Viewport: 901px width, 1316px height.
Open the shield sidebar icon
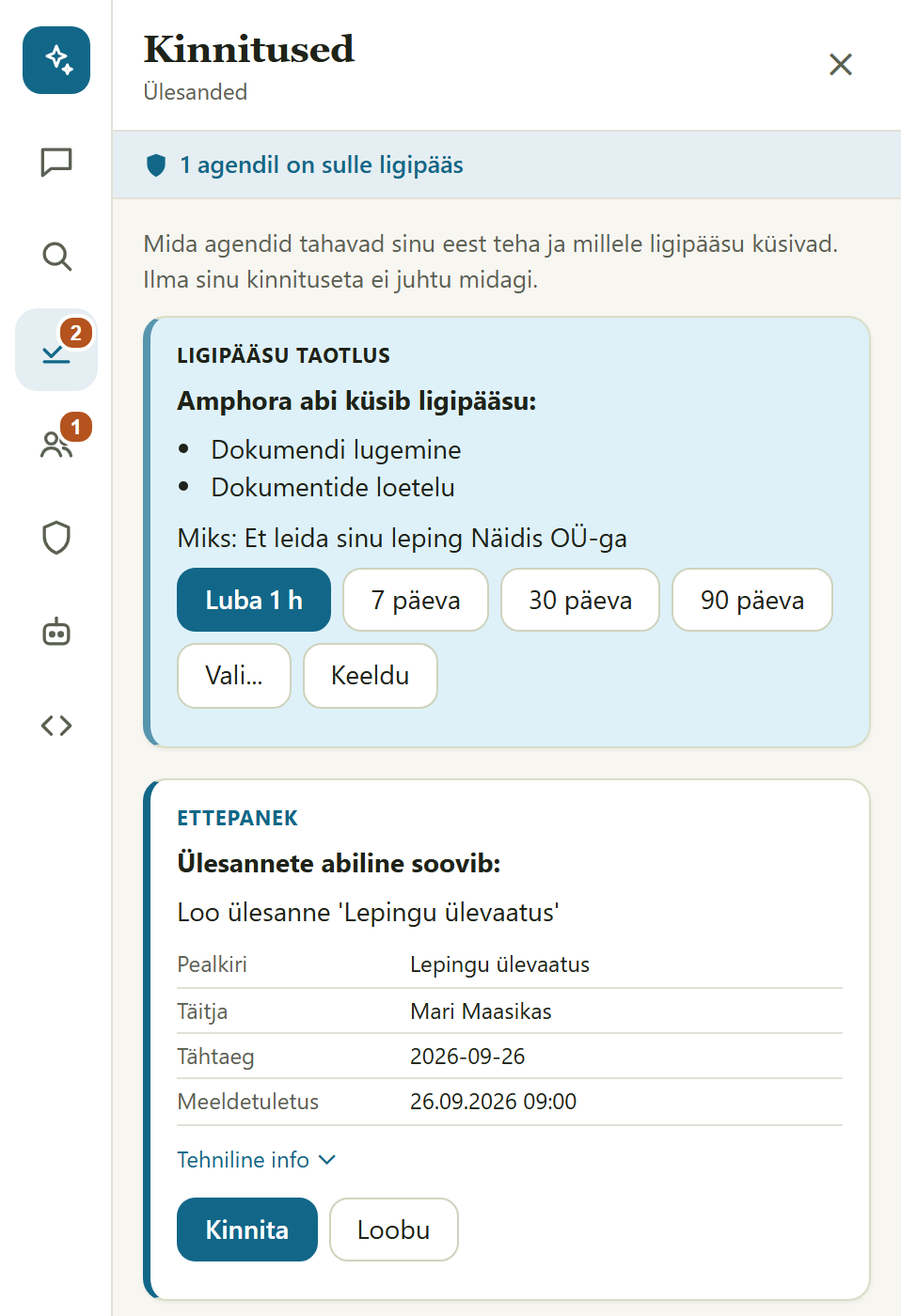pos(56,538)
